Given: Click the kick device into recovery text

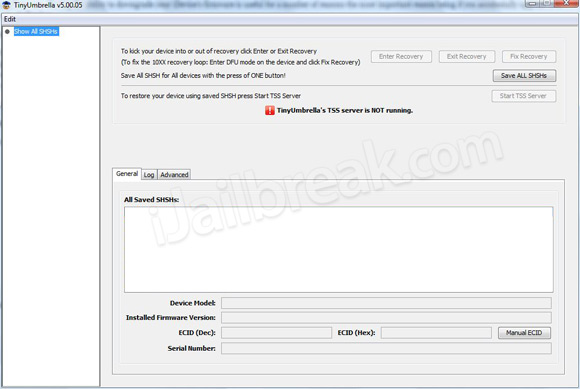Looking at the screenshot, I should click(x=219, y=51).
